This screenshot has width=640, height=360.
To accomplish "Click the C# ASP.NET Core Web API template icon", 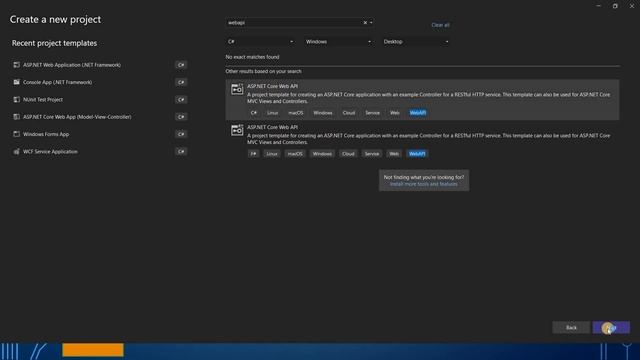I will 237,89.
